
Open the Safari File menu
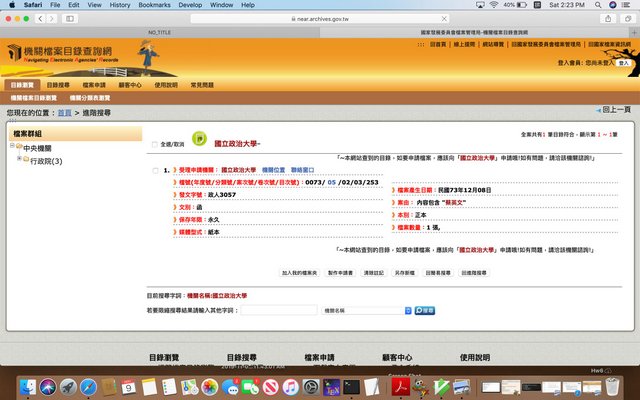tap(55, 5)
